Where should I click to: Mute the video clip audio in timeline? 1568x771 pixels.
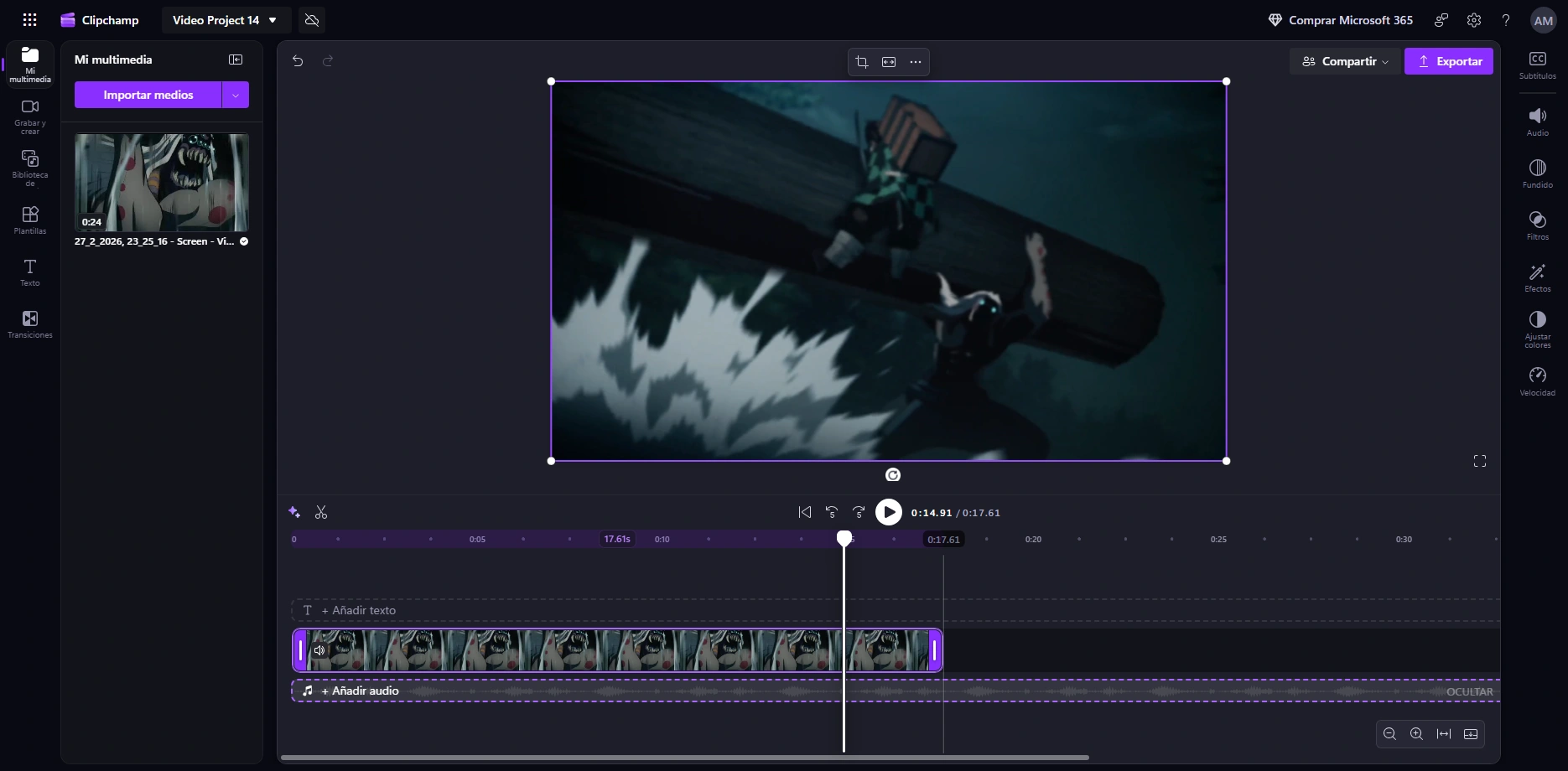[319, 650]
